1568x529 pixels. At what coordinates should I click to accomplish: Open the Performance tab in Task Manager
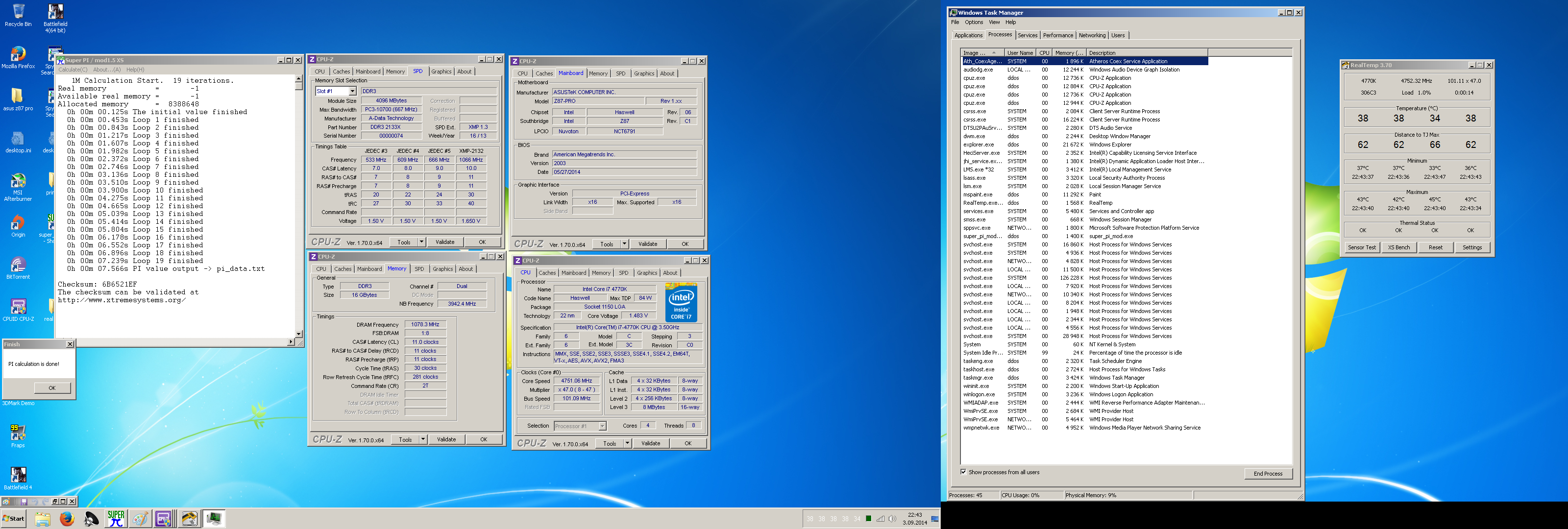(1058, 35)
